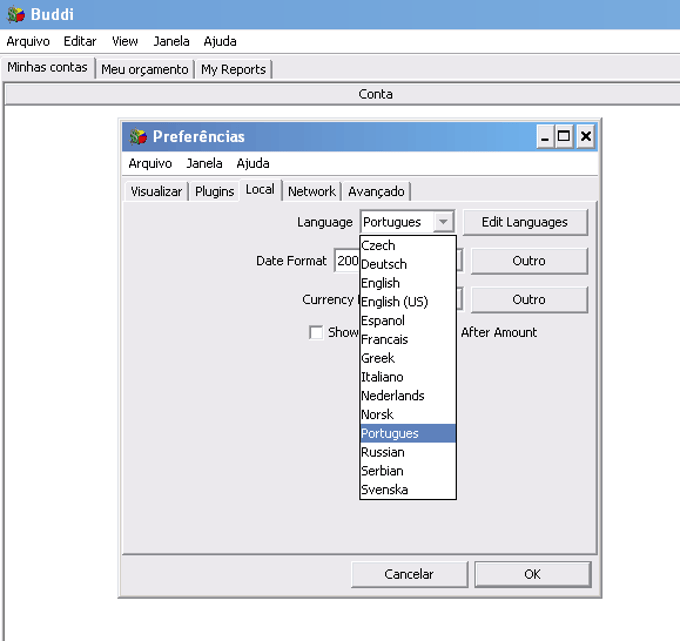This screenshot has width=680, height=641.
Task: Click Outro button beside Date Format
Action: (x=529, y=261)
